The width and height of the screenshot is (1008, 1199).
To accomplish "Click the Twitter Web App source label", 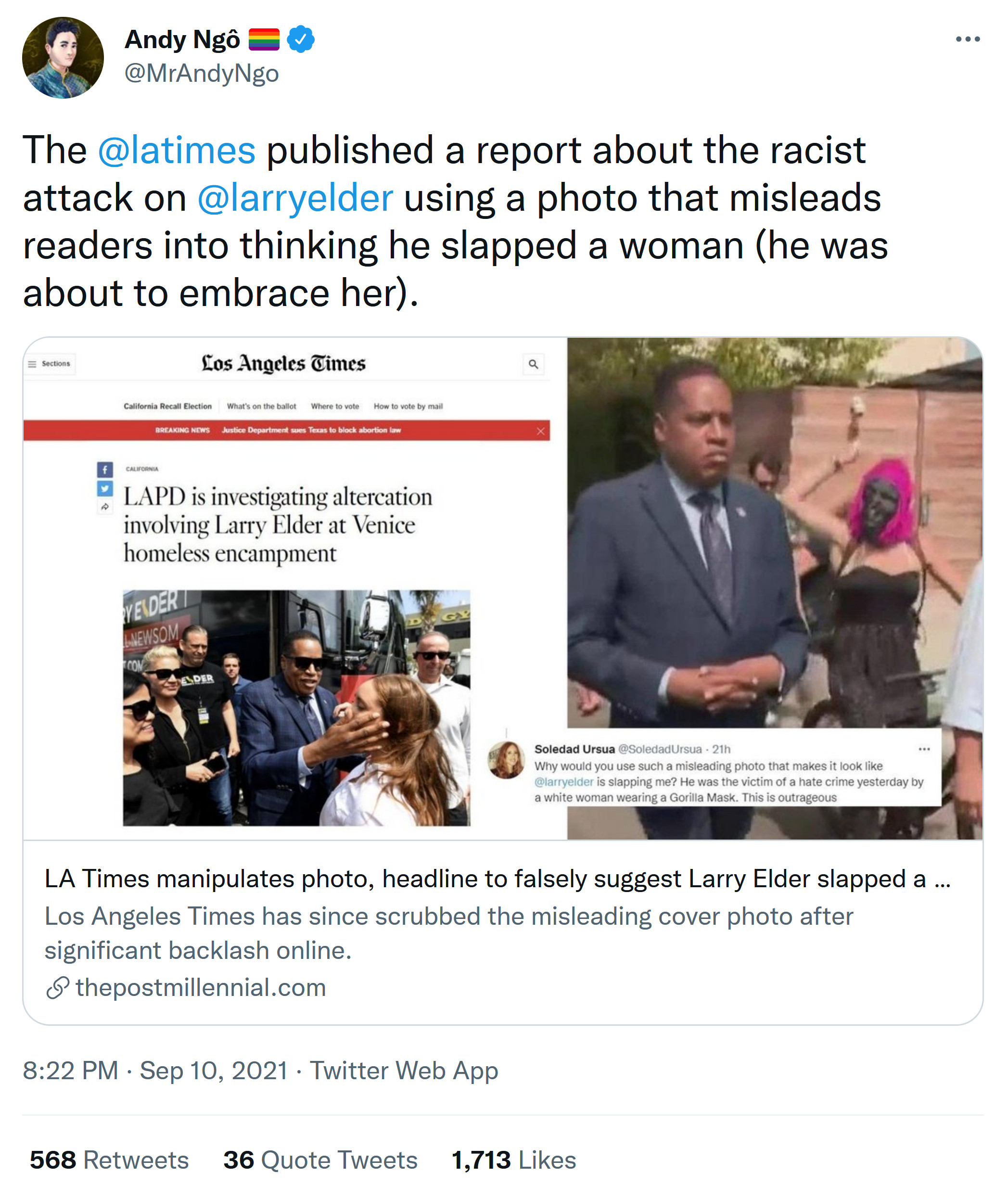I will tap(404, 1071).
